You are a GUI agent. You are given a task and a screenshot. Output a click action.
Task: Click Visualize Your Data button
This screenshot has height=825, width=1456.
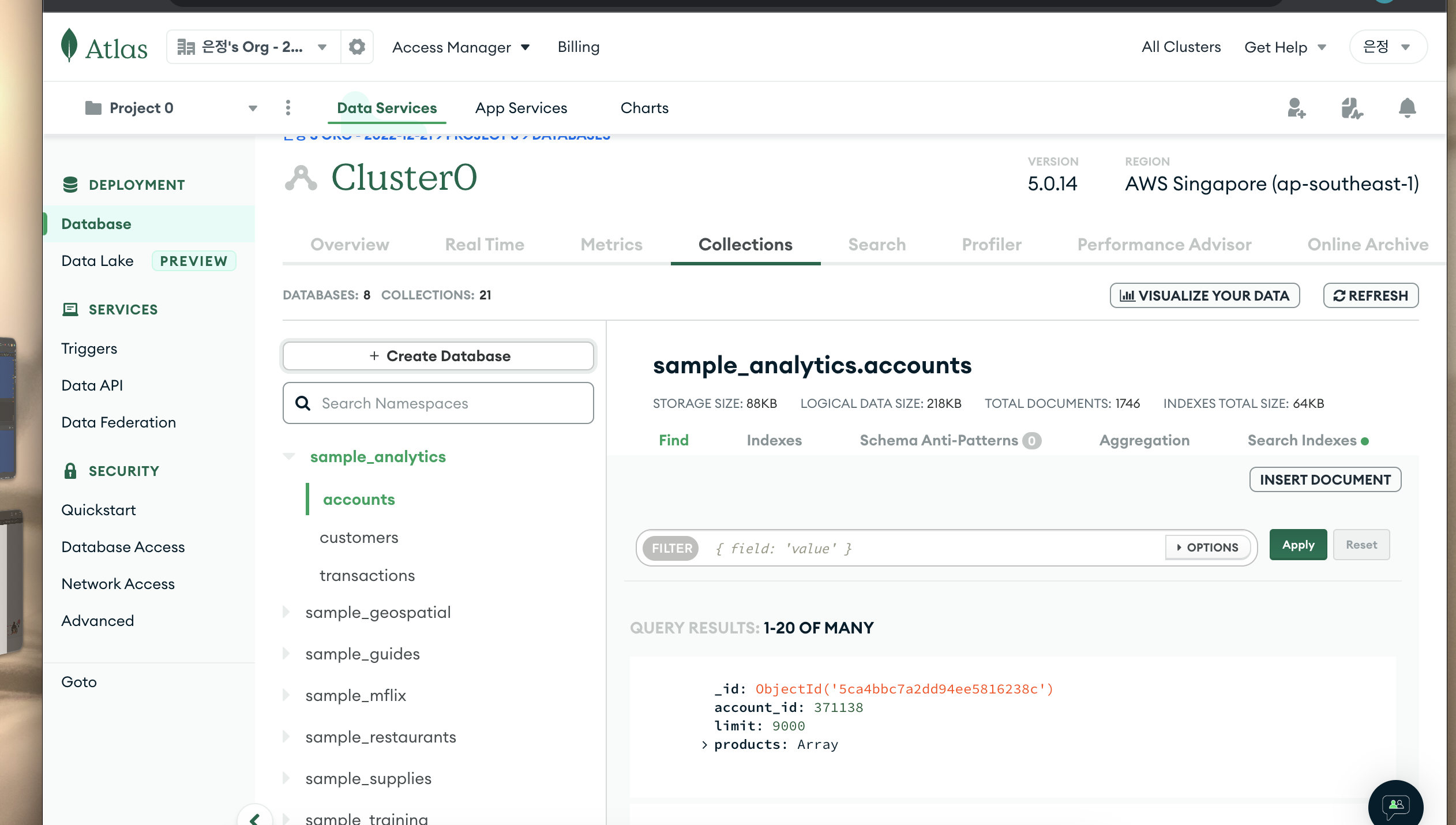(x=1204, y=295)
